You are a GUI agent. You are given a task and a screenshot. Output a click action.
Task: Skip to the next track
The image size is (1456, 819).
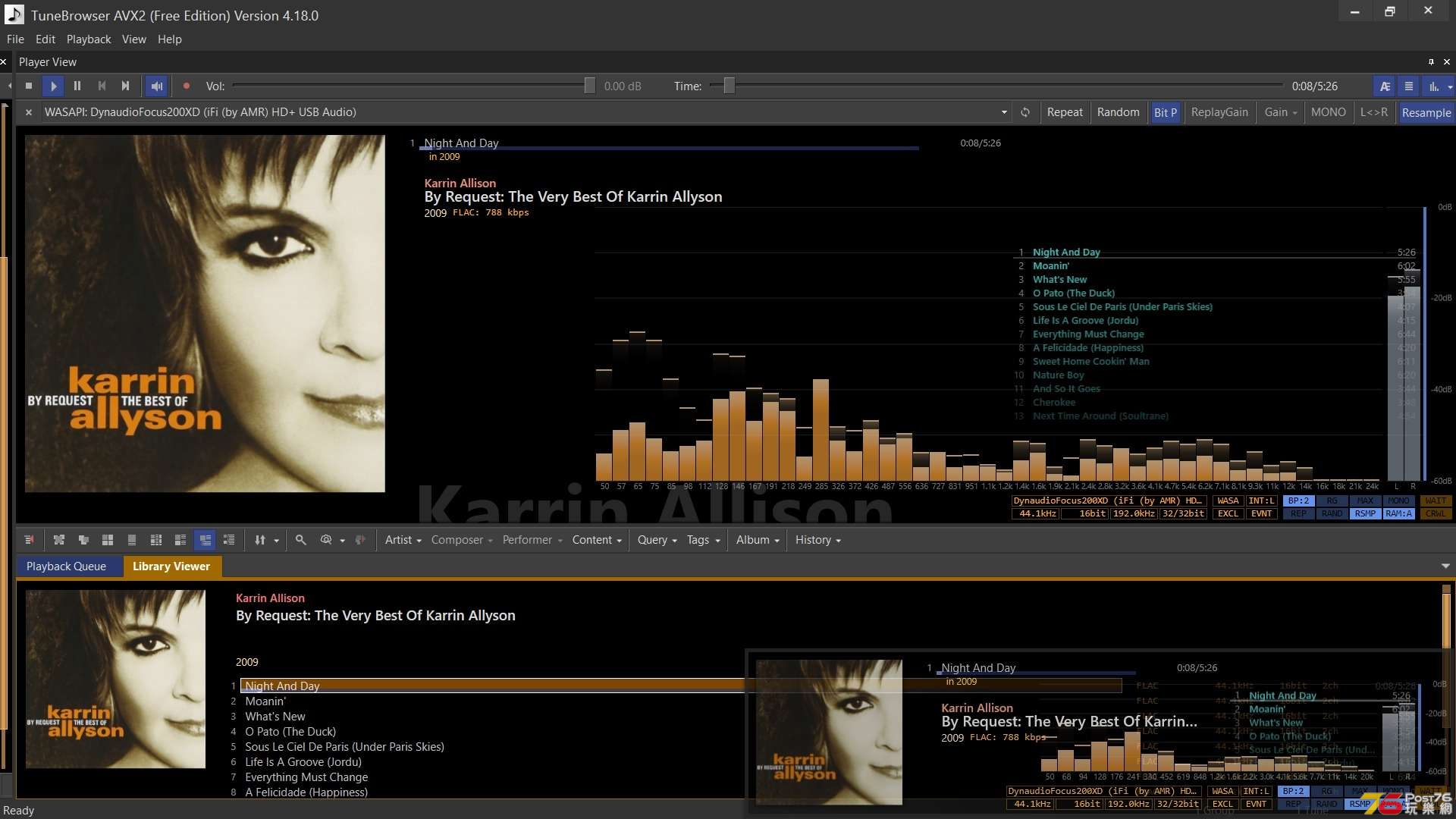tap(126, 86)
